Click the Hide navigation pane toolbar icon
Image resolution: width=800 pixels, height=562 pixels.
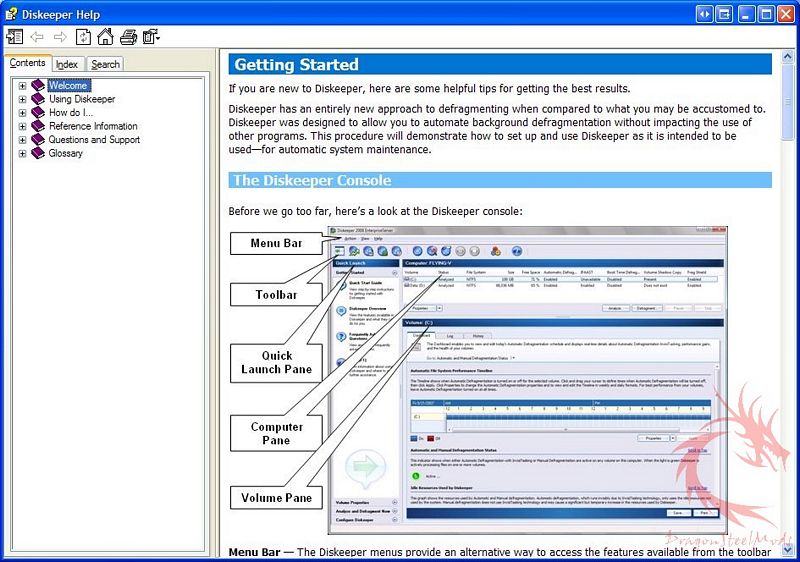pyautogui.click(x=14, y=37)
